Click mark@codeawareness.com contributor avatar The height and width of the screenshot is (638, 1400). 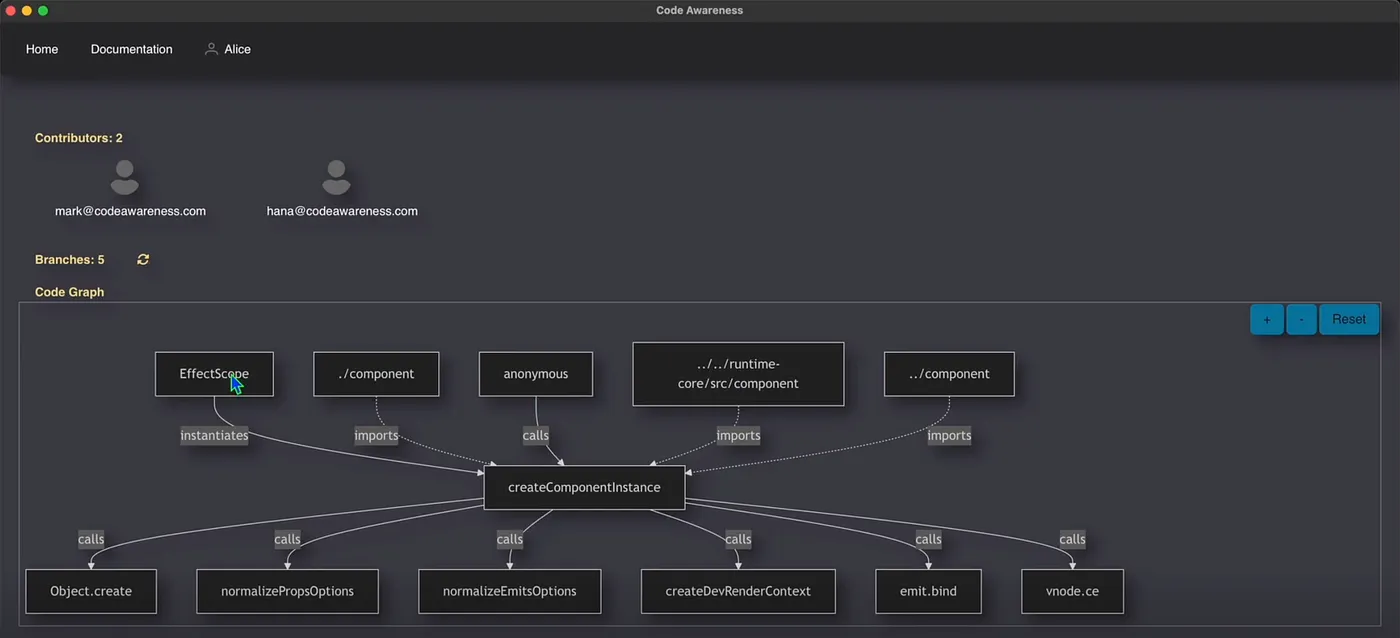click(125, 178)
